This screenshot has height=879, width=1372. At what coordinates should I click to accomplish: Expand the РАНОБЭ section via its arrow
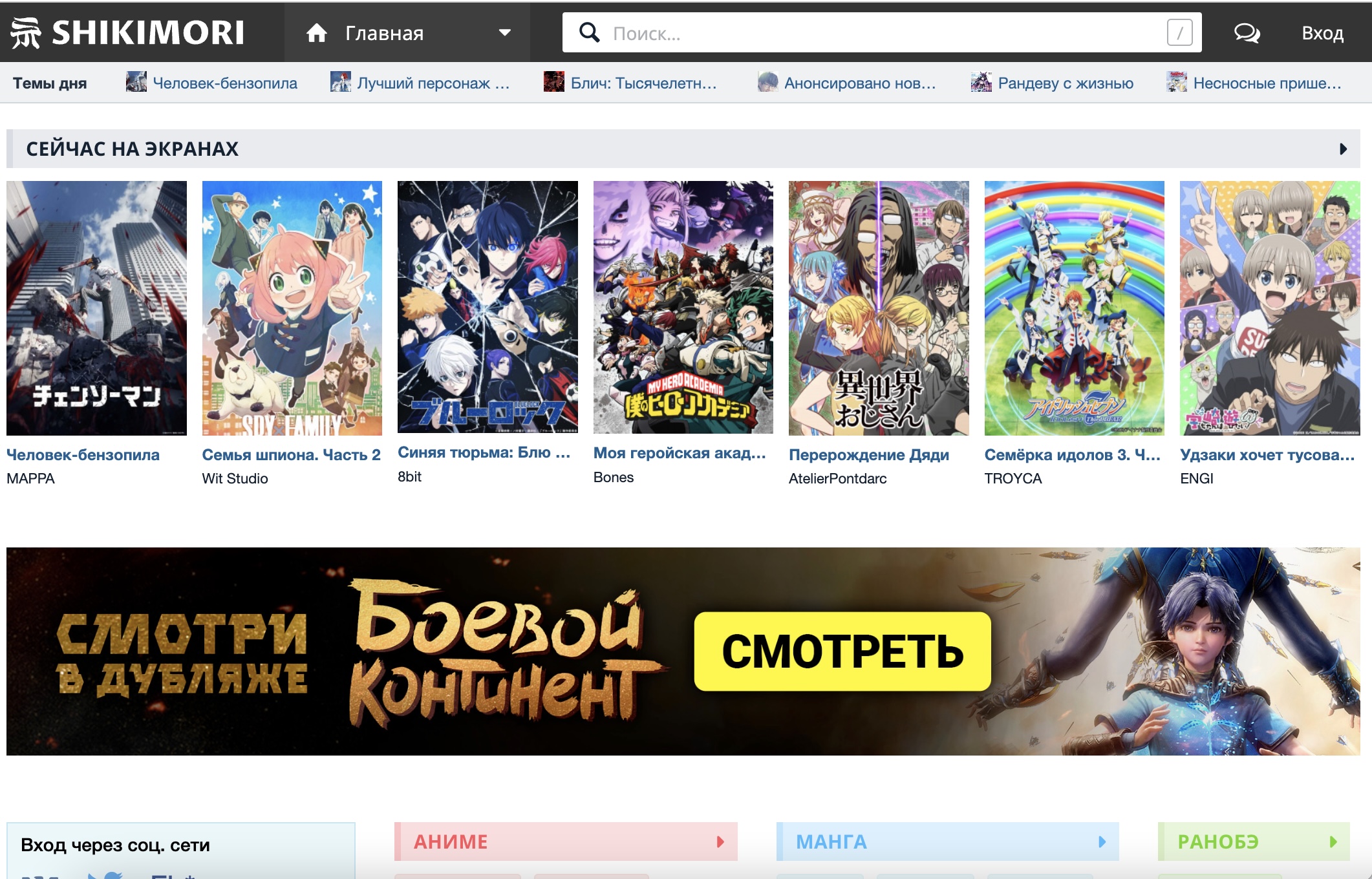tap(1333, 842)
